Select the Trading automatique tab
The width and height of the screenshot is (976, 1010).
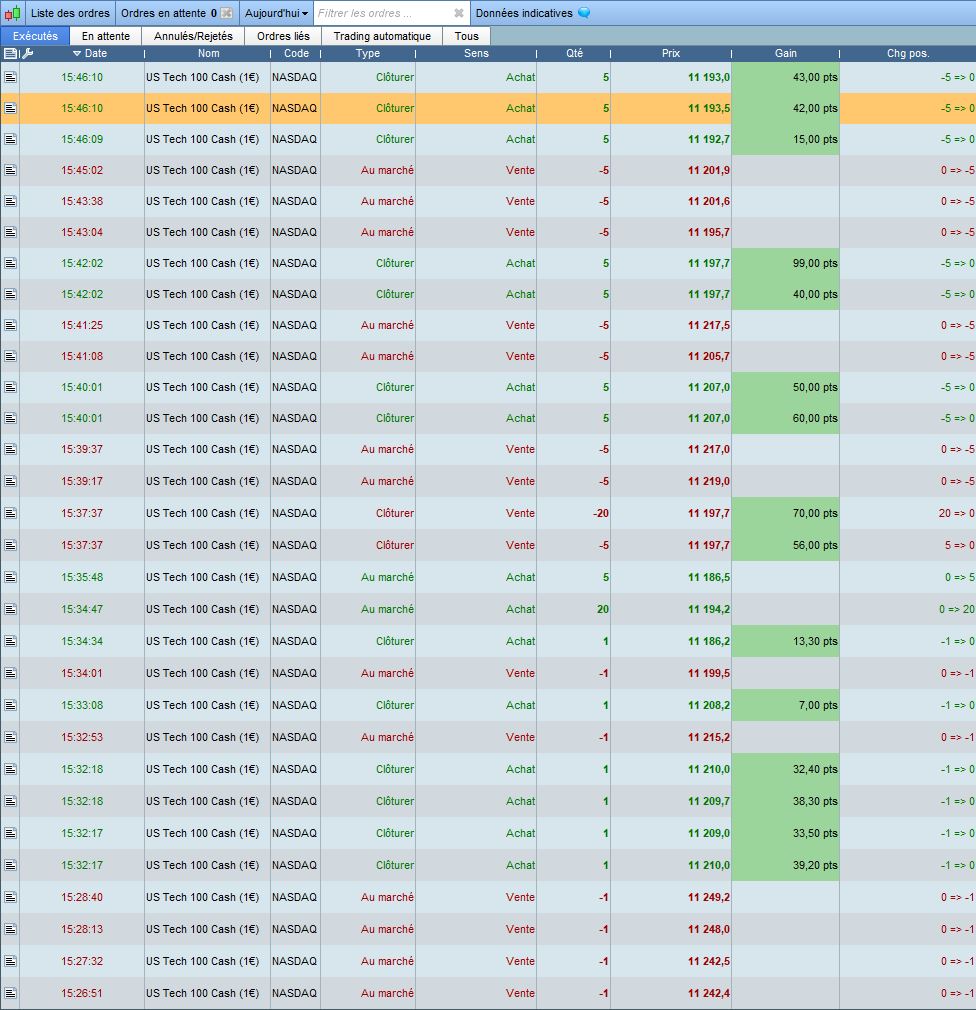[x=382, y=36]
